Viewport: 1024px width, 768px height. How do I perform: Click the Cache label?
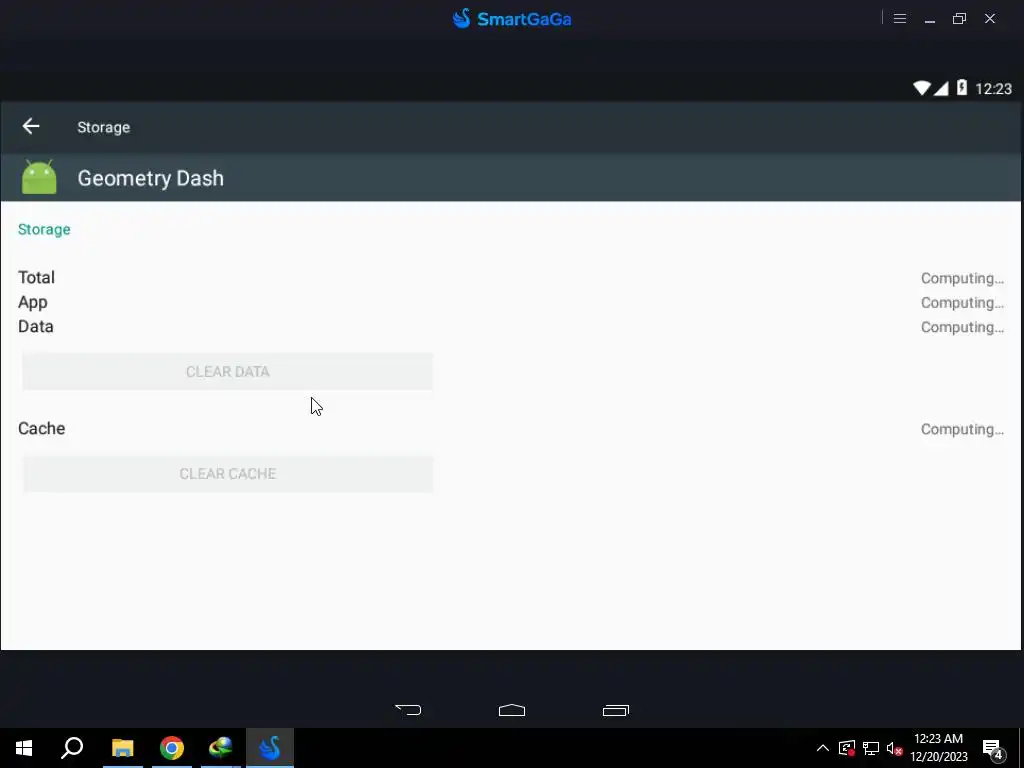[x=41, y=428]
